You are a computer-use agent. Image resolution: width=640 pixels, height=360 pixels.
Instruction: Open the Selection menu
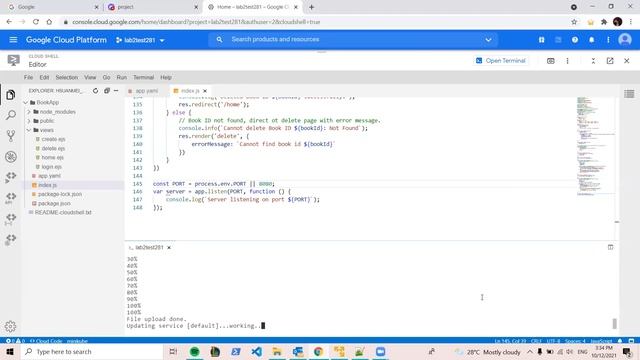tap(67, 77)
